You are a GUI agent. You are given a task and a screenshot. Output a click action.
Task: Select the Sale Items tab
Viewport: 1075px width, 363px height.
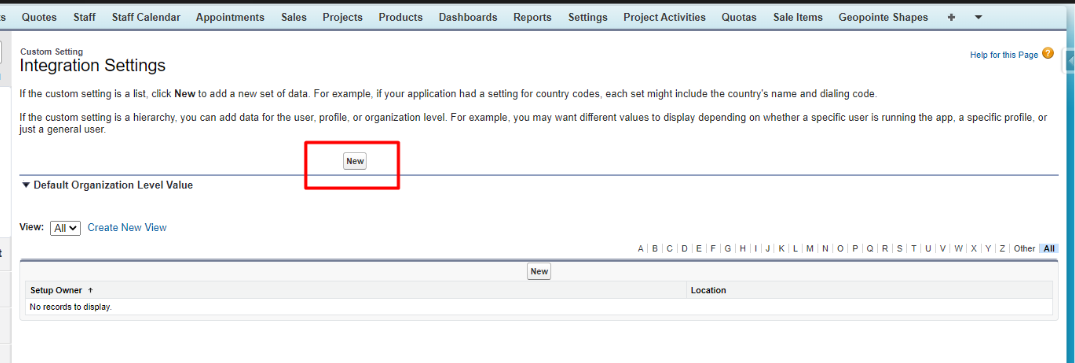[x=797, y=17]
